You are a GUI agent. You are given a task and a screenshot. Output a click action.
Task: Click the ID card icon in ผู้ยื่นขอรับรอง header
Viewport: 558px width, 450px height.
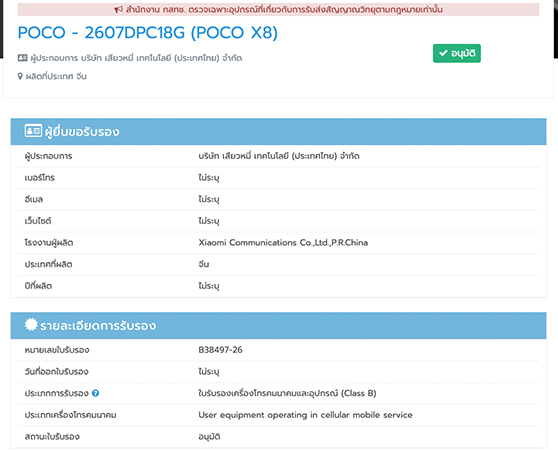33,131
